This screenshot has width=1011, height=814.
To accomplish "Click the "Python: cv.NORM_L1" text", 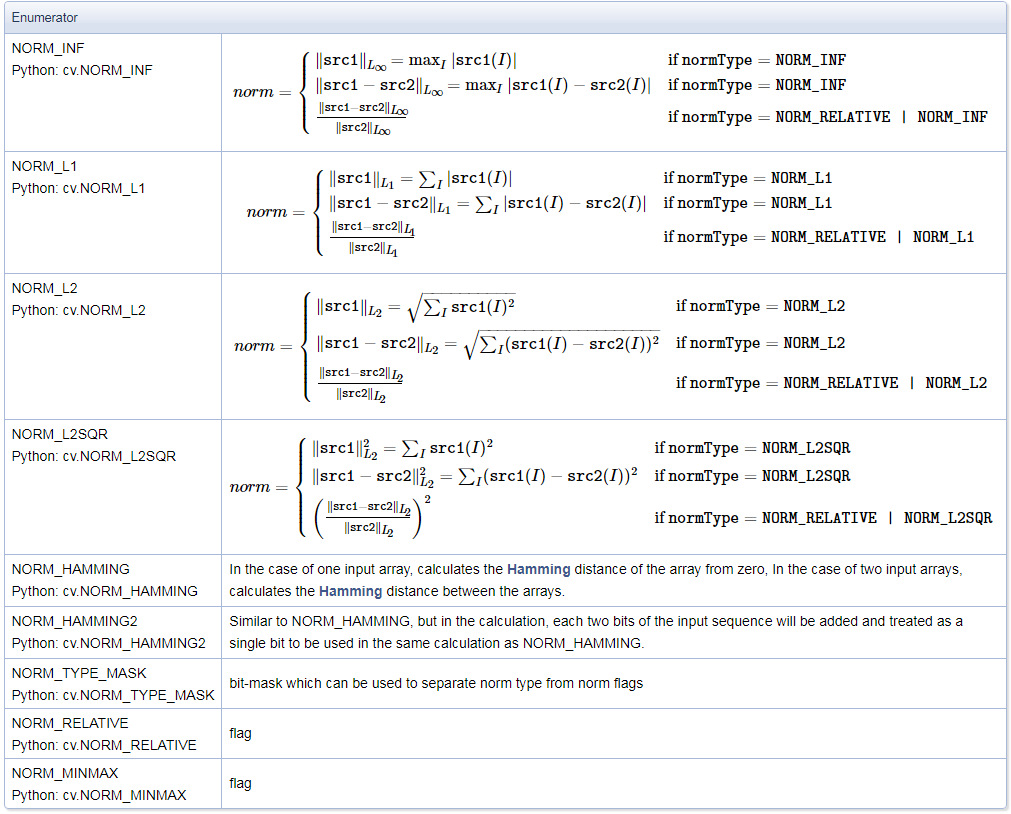I will [78, 188].
